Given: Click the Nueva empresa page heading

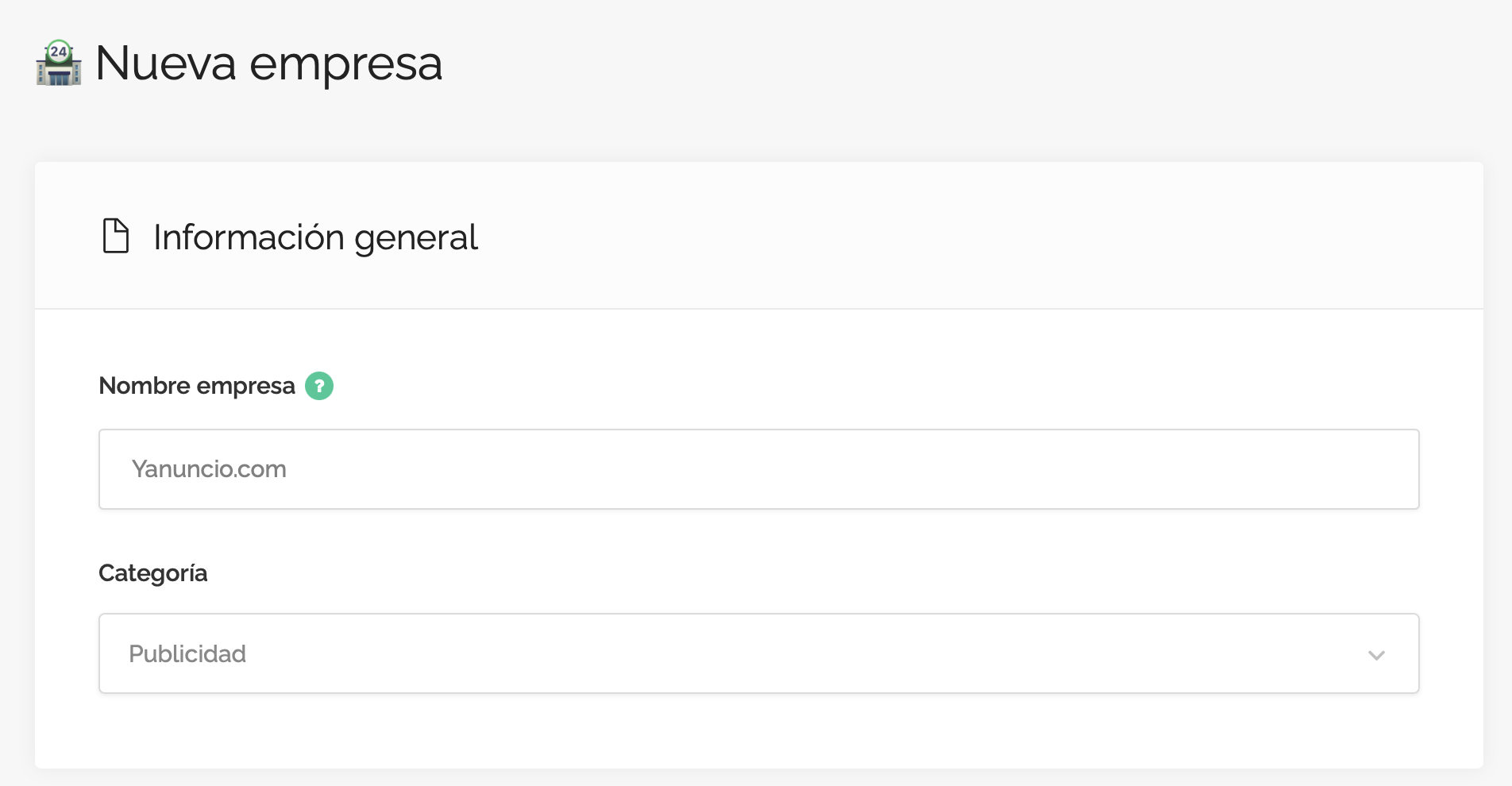Looking at the screenshot, I should [268, 64].
